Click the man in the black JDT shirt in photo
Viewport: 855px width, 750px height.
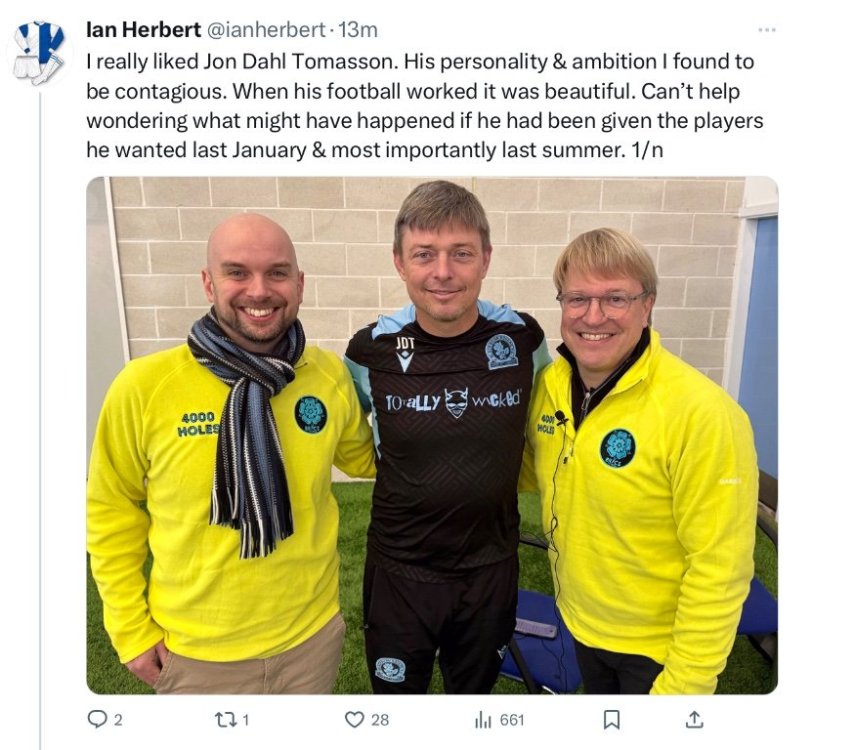point(444,436)
